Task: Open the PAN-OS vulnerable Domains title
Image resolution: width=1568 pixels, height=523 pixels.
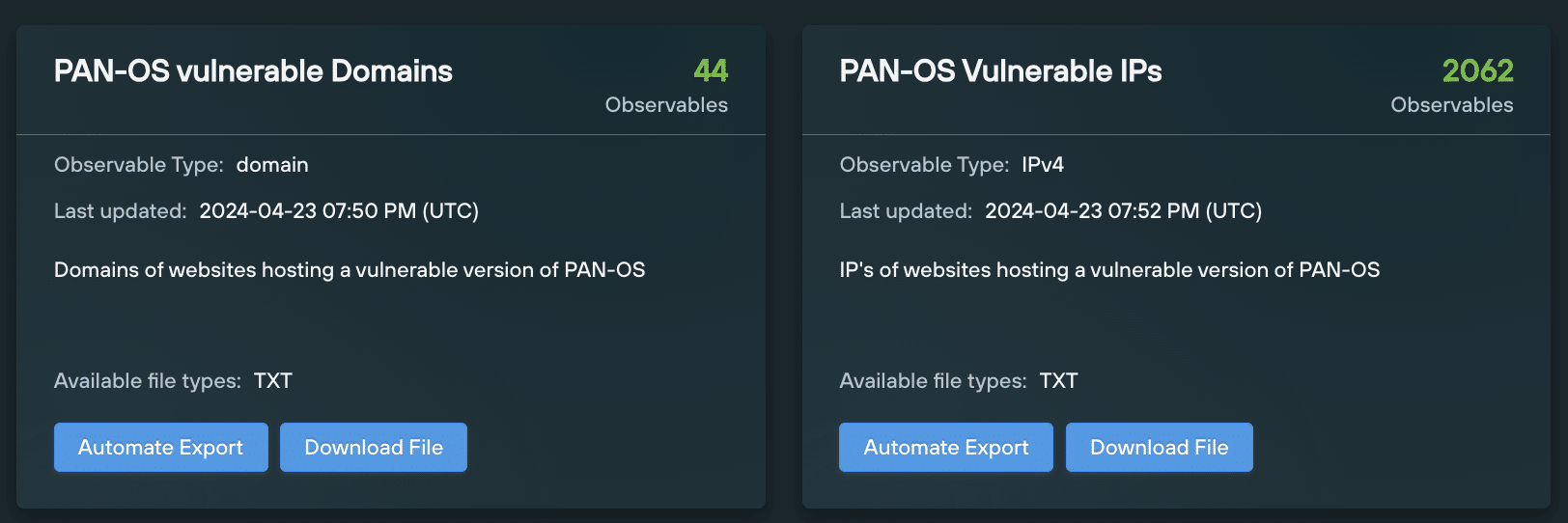Action: [x=253, y=71]
